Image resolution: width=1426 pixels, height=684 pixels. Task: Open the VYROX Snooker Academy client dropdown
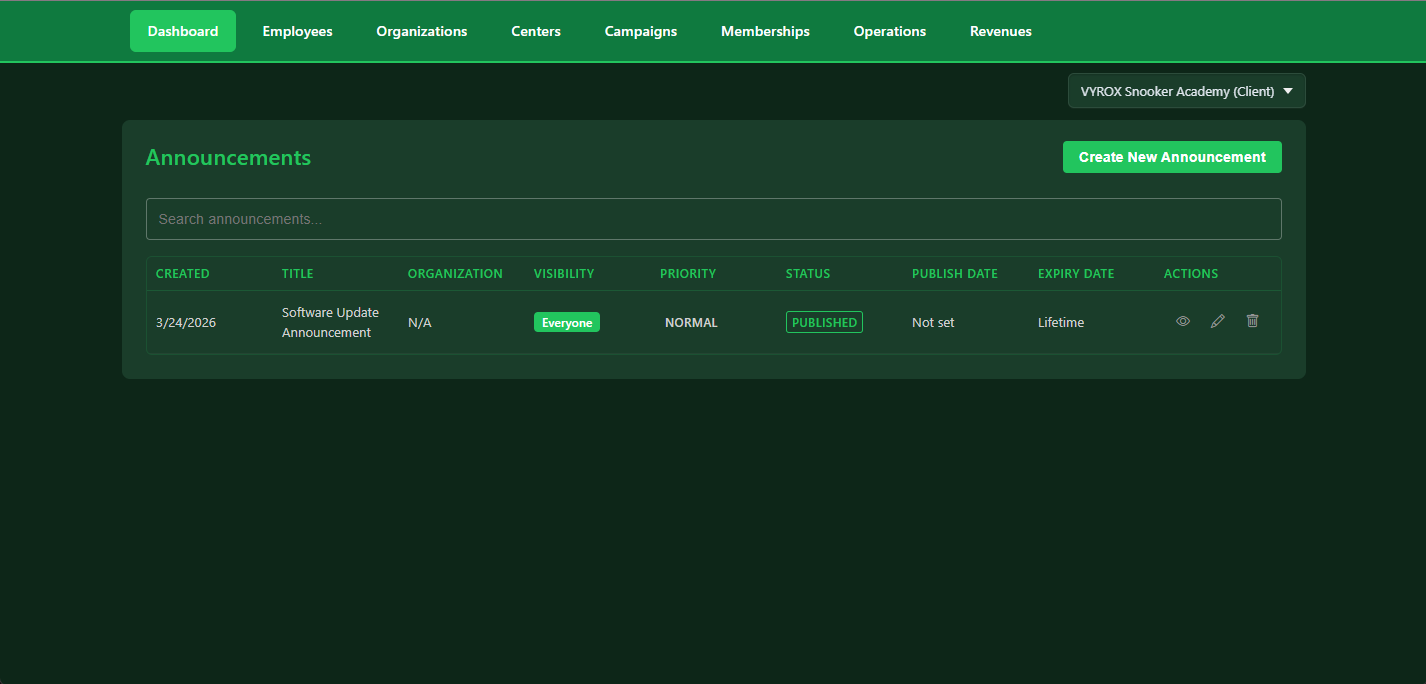[1186, 90]
